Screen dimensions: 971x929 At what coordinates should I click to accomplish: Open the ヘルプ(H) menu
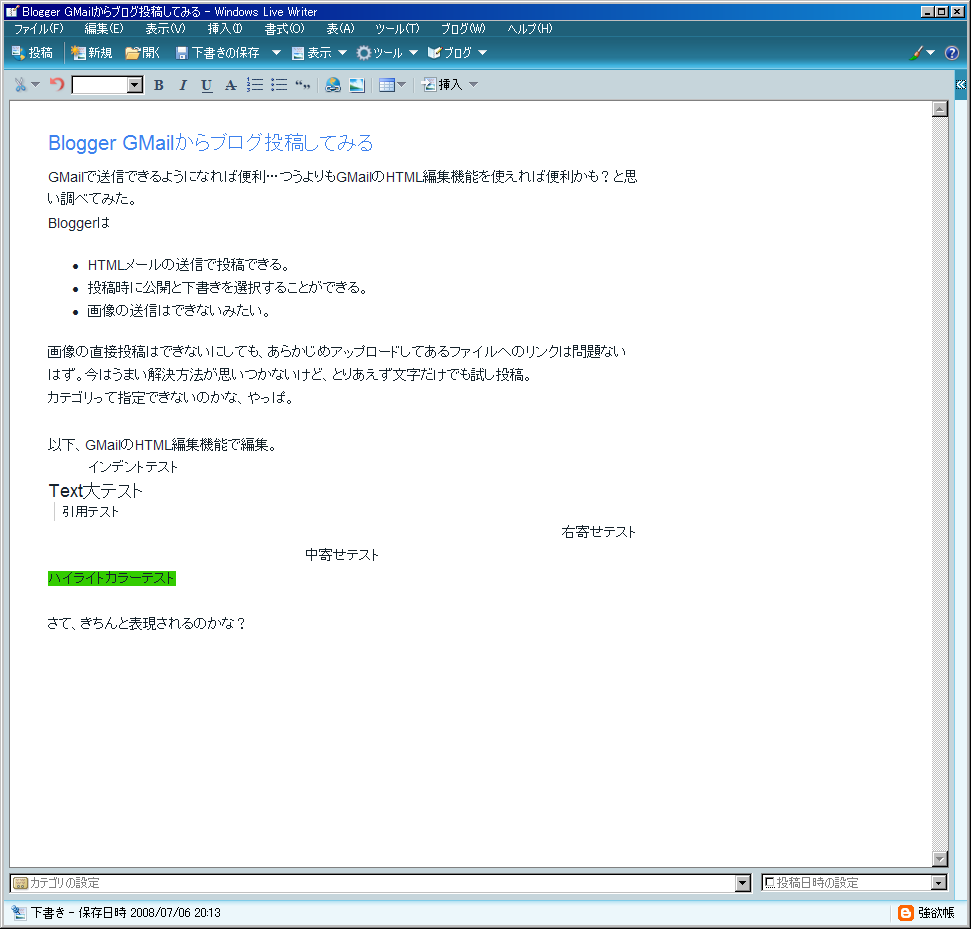click(529, 28)
